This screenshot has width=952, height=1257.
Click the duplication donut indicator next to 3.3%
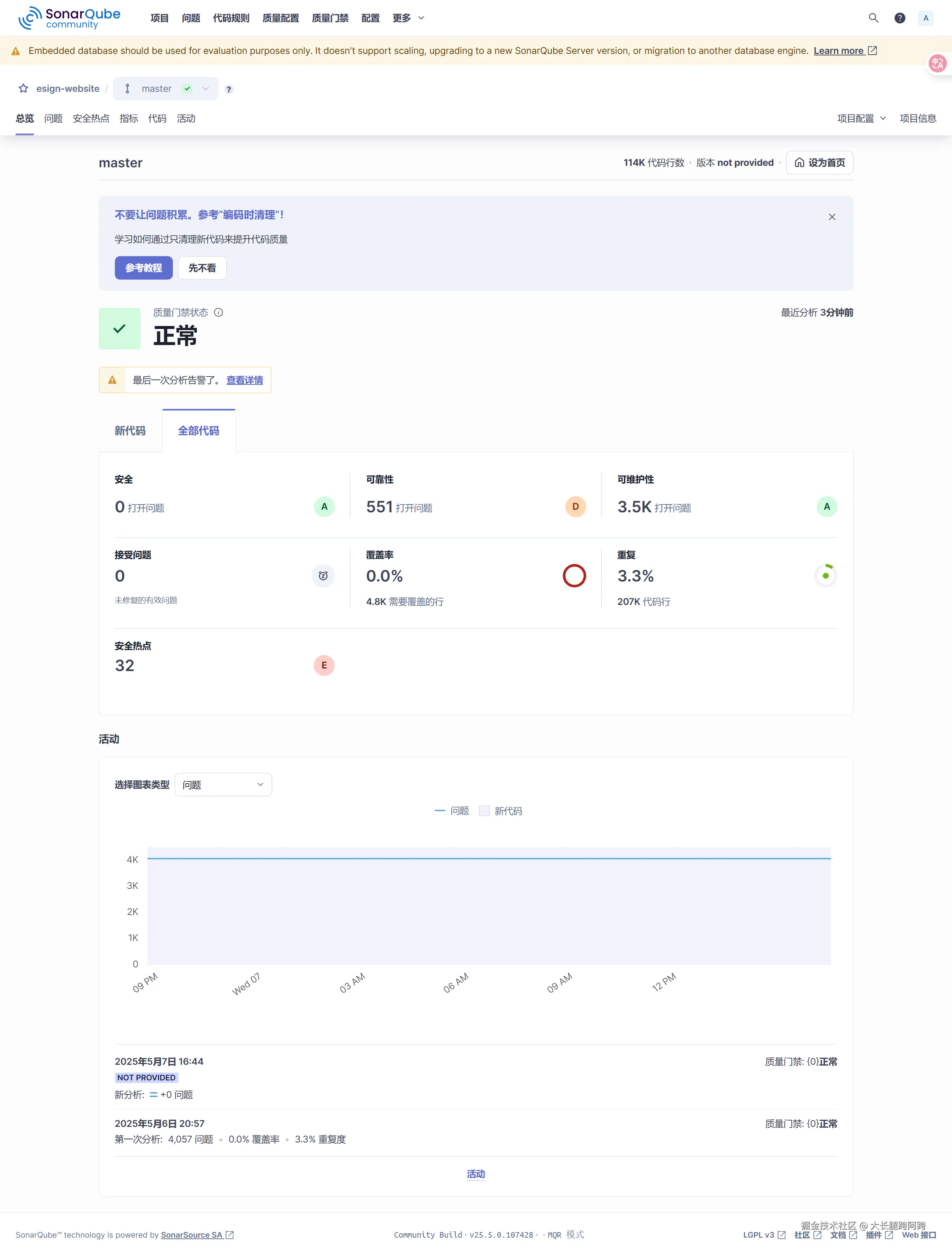tap(826, 575)
